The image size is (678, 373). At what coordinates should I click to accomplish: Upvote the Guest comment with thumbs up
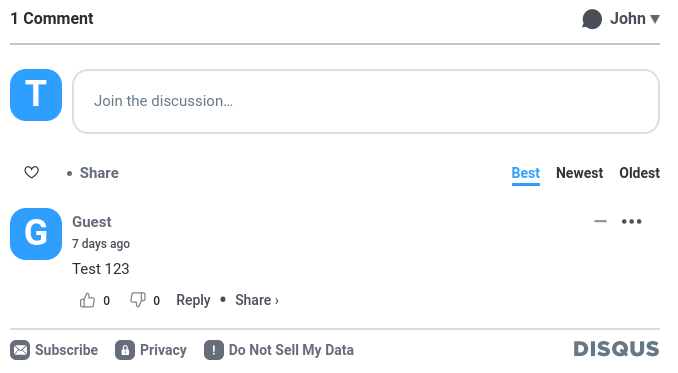(87, 300)
